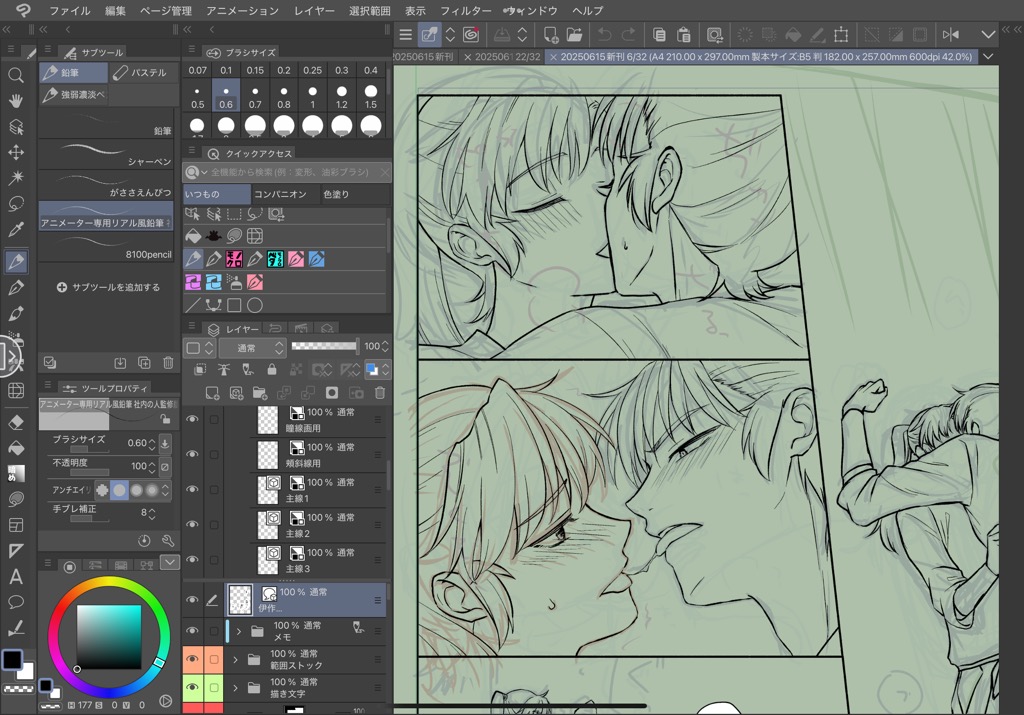The image size is (1024, 715).
Task: Select the Balloon speech bubble tool
Action: pos(16,602)
